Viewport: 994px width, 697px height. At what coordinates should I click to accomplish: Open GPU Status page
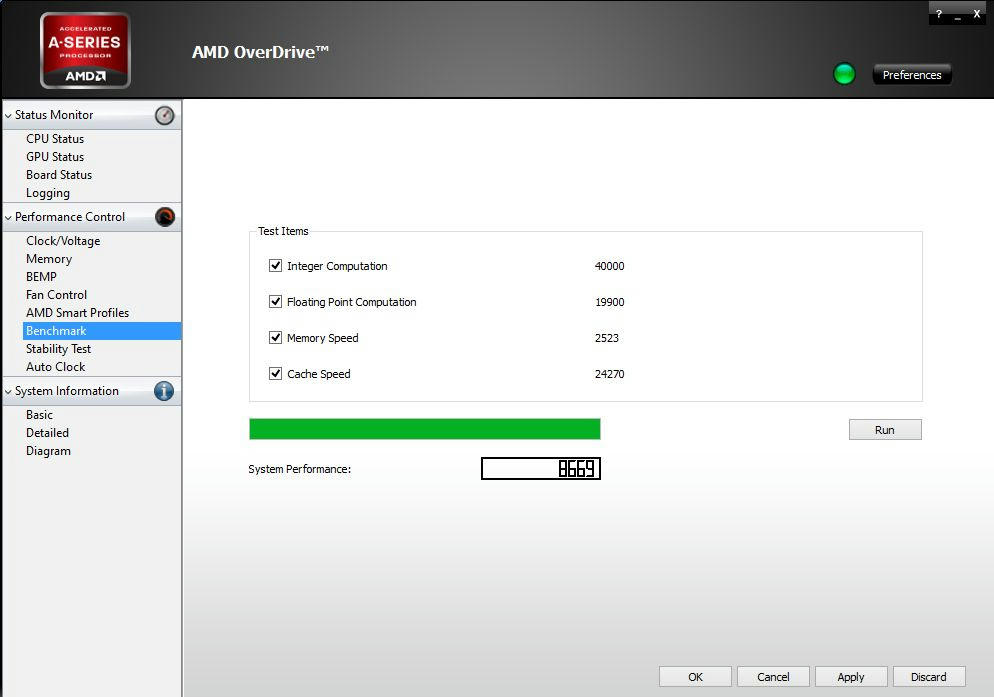55,157
